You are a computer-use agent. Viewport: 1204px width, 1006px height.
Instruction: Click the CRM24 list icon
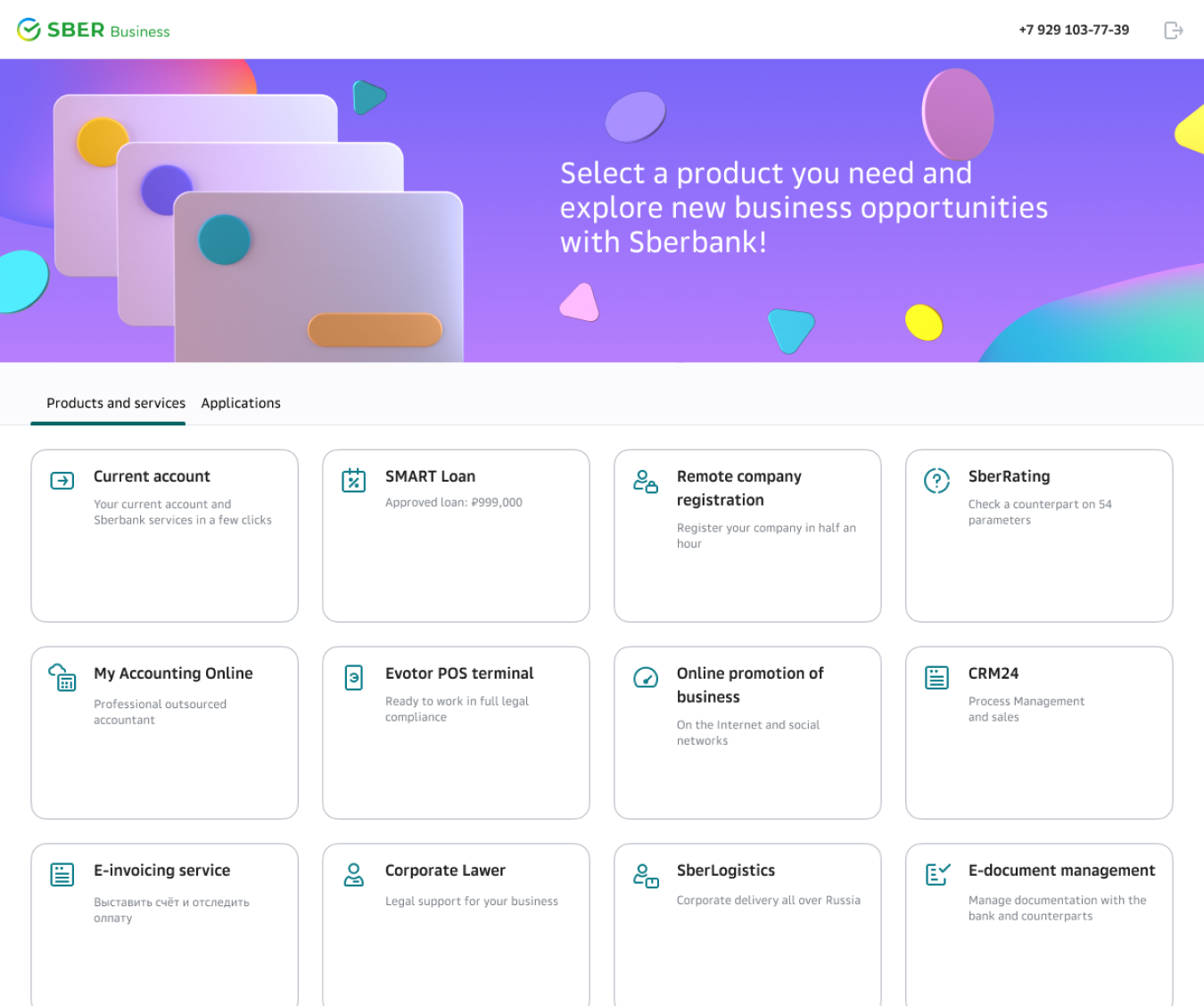coord(936,678)
